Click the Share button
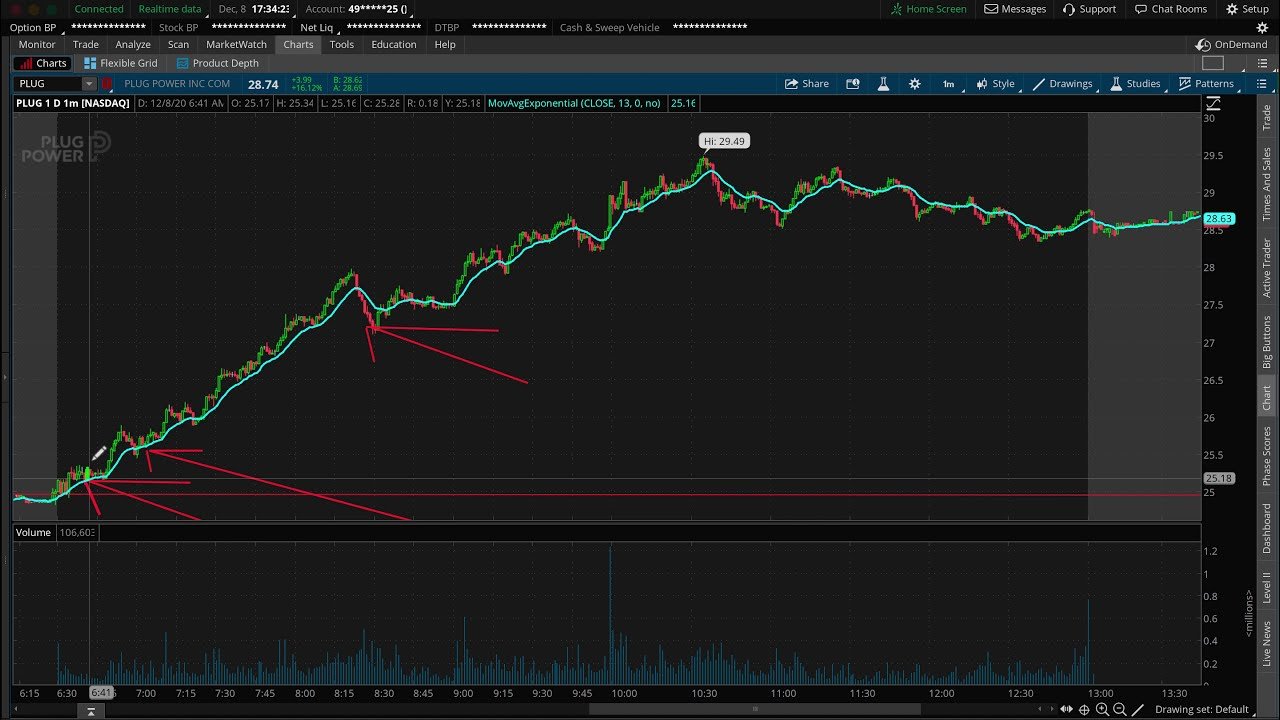Image resolution: width=1280 pixels, height=720 pixels. 806,84
